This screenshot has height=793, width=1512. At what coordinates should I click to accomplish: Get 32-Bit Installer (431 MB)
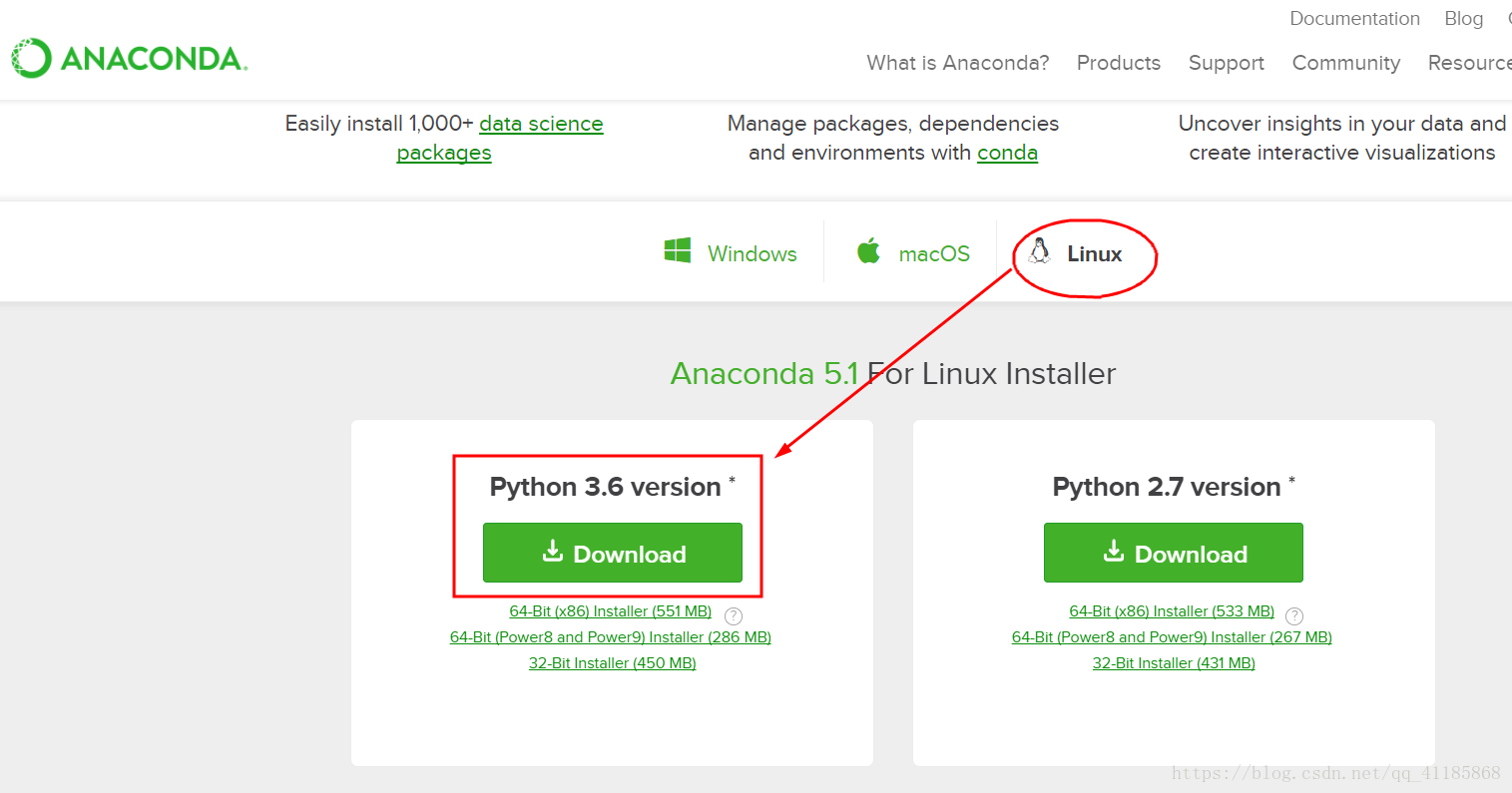[x=1174, y=663]
